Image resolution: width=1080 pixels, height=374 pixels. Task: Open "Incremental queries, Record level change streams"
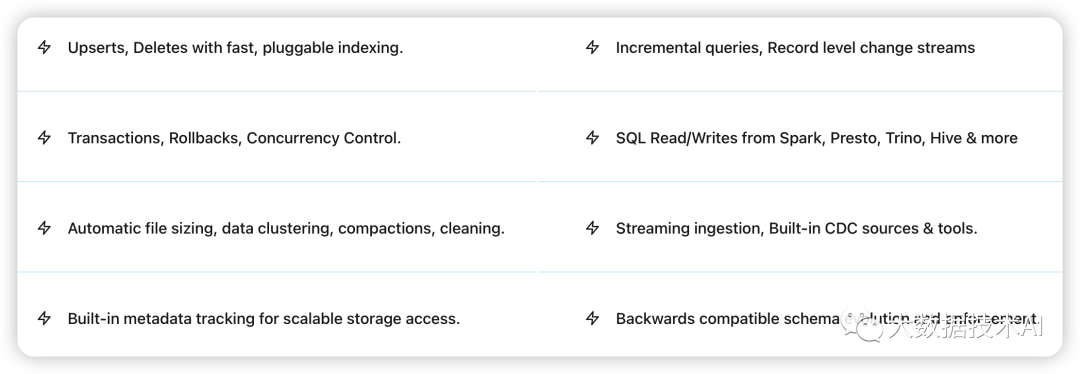pyautogui.click(x=796, y=48)
